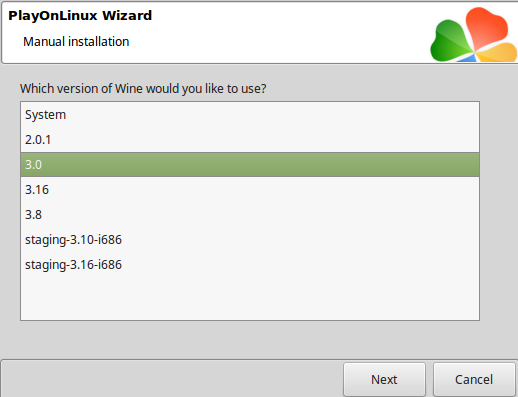Cancel the installation wizard

tap(474, 379)
